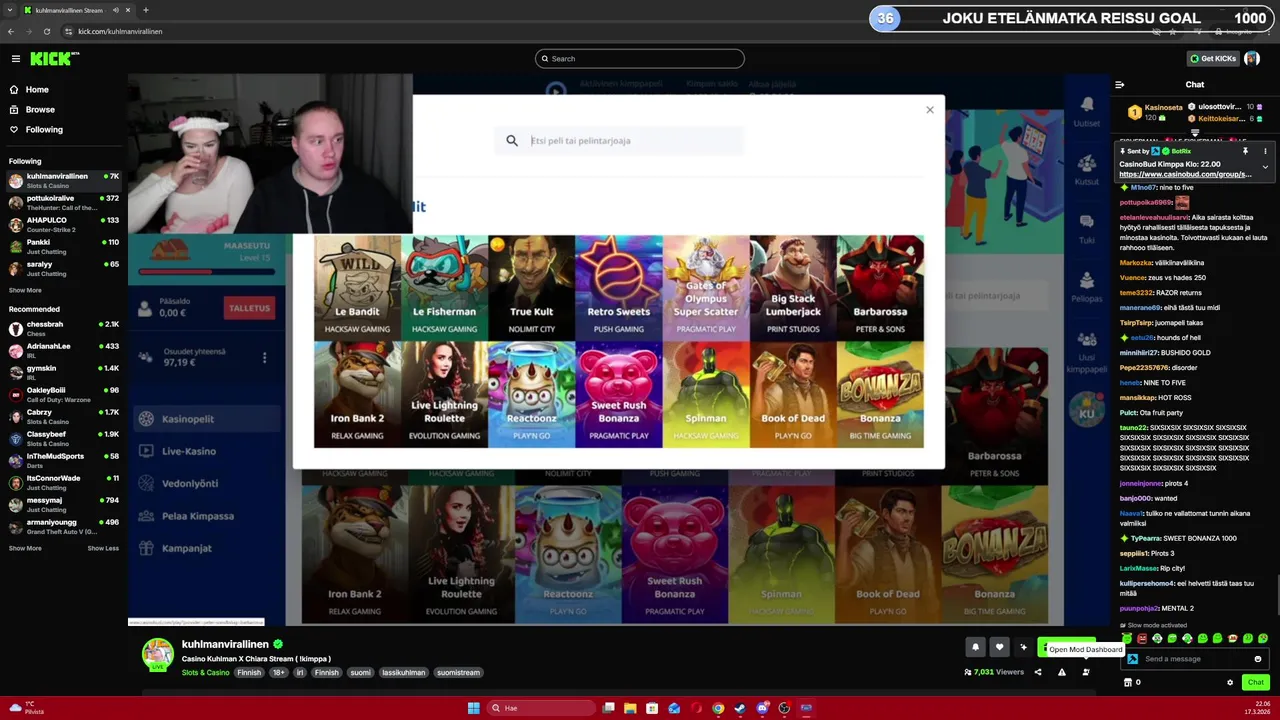Close the game search popup with the X
Screen dimensions: 1280x720
930,110
